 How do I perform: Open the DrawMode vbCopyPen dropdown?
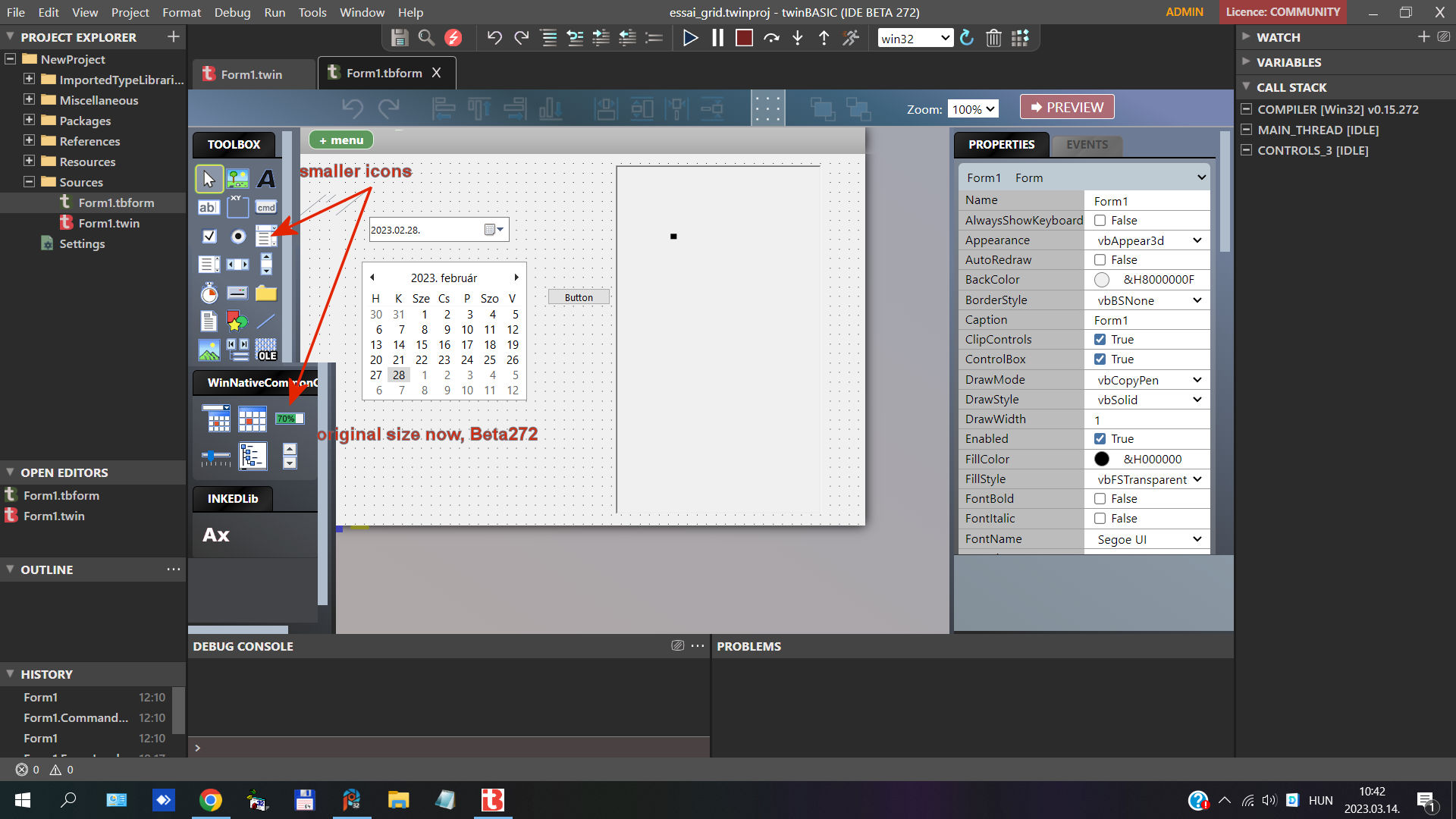coord(1148,380)
